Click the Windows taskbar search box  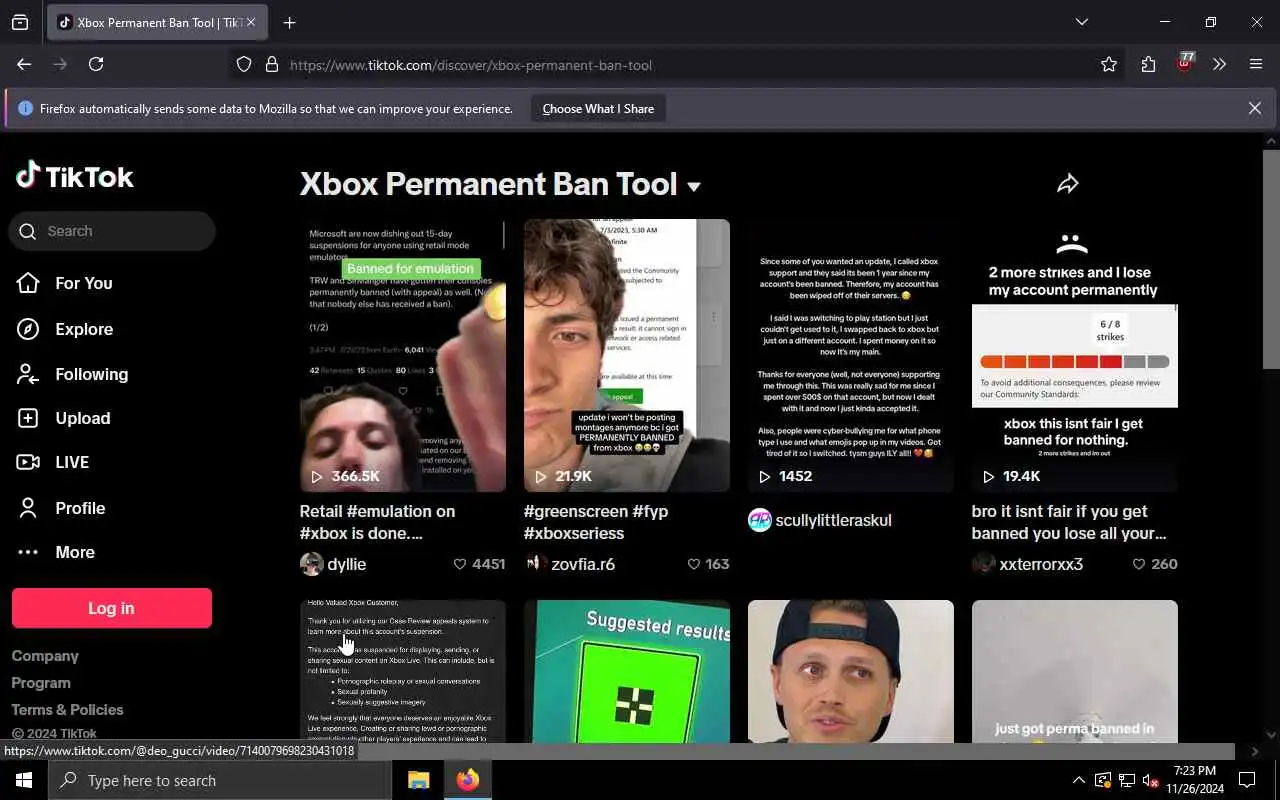click(220, 780)
